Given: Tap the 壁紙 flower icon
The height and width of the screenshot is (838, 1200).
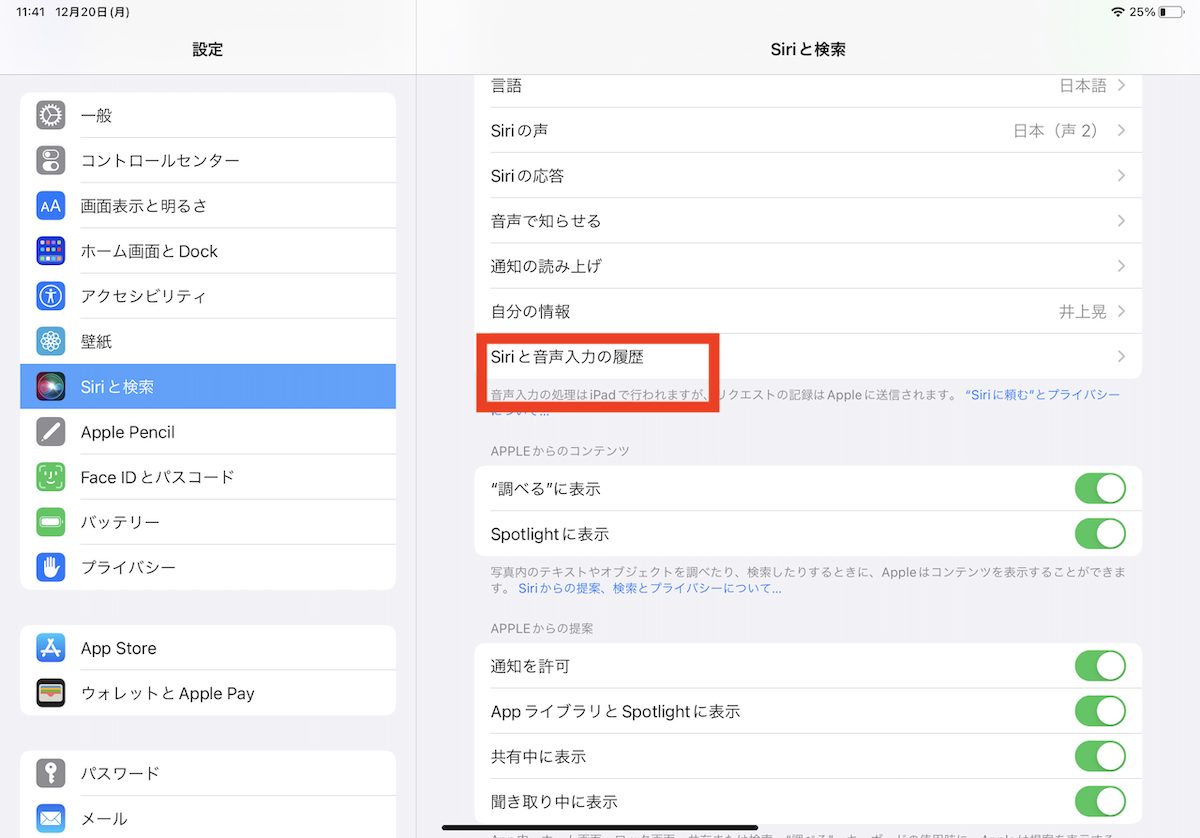Looking at the screenshot, I should coord(50,341).
